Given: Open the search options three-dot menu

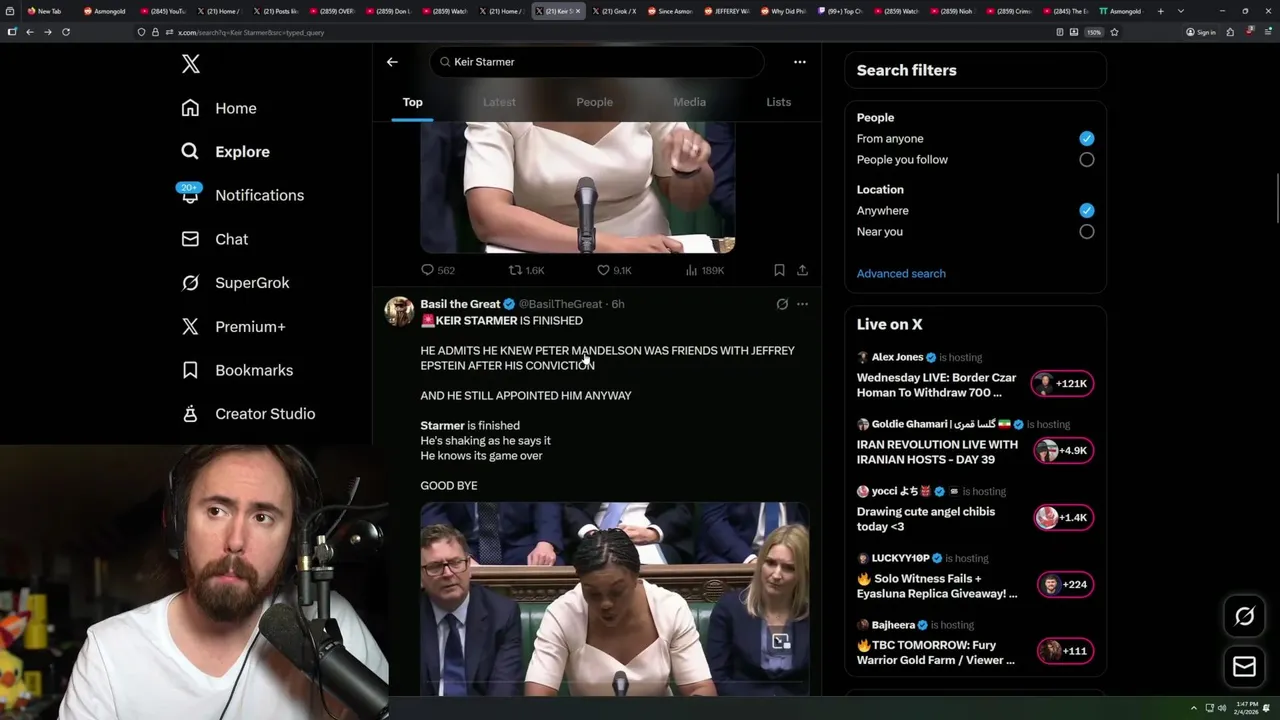Looking at the screenshot, I should point(800,62).
